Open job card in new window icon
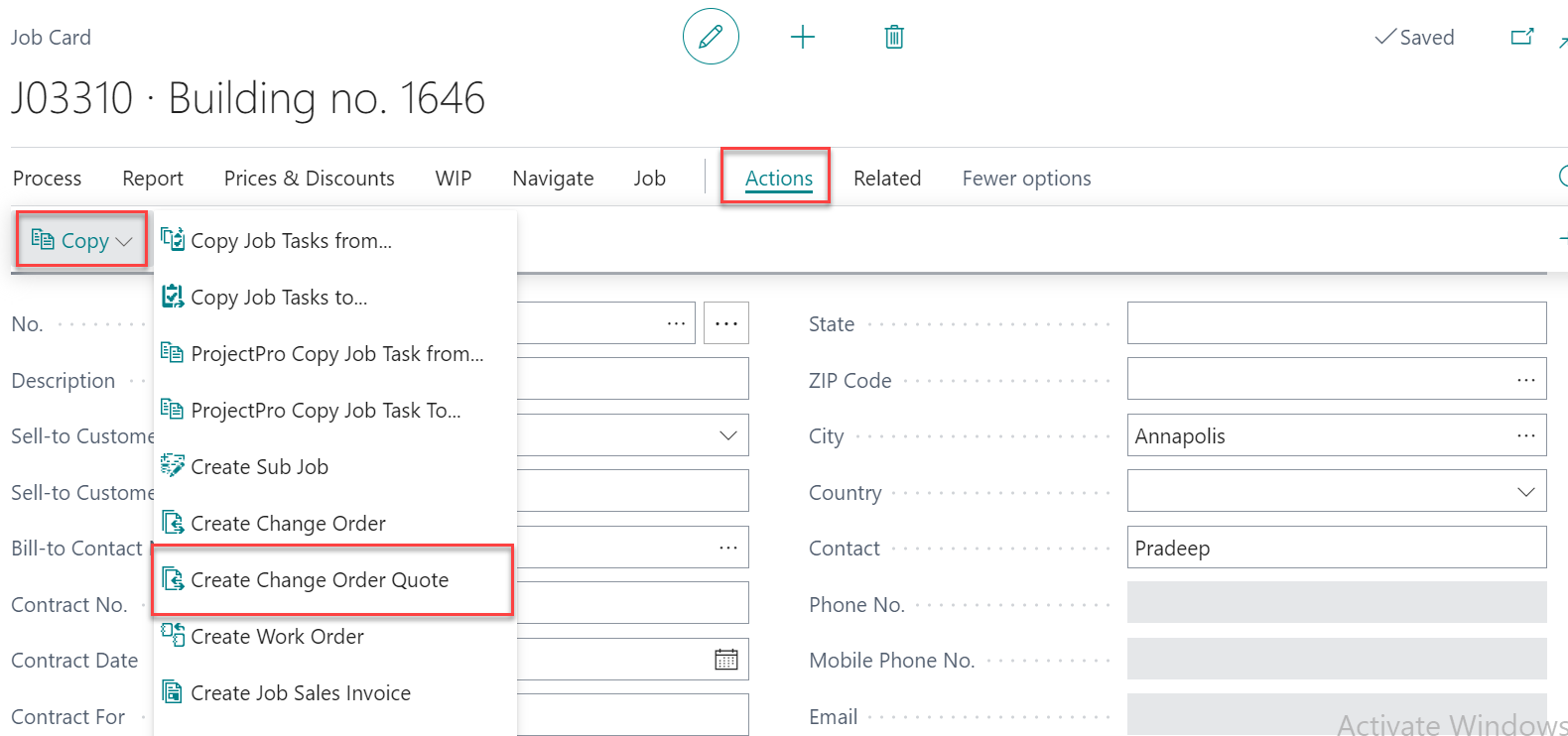The width and height of the screenshot is (1568, 736). click(1521, 37)
